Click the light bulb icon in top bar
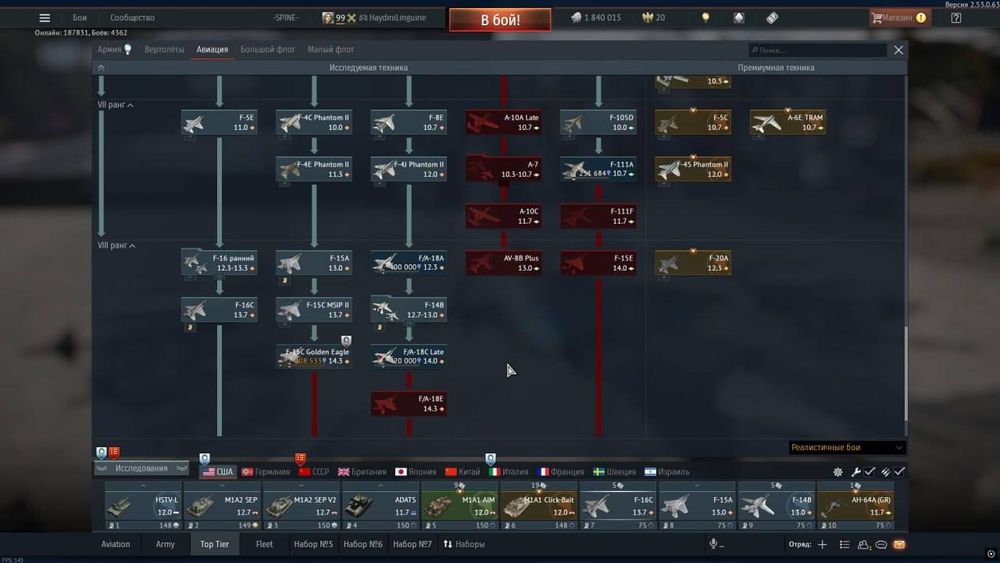The height and width of the screenshot is (563, 1000). (x=705, y=18)
